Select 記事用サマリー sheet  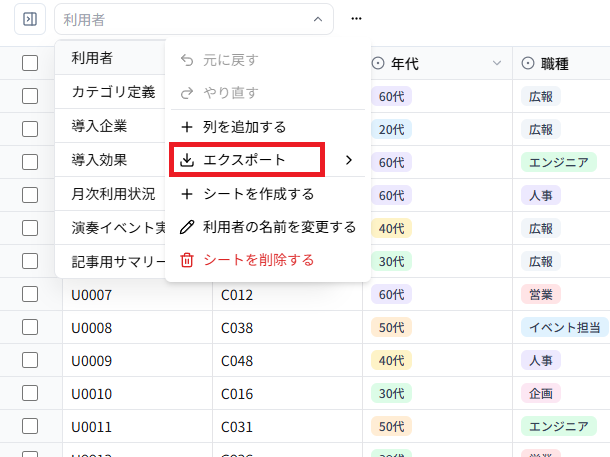pos(110,262)
